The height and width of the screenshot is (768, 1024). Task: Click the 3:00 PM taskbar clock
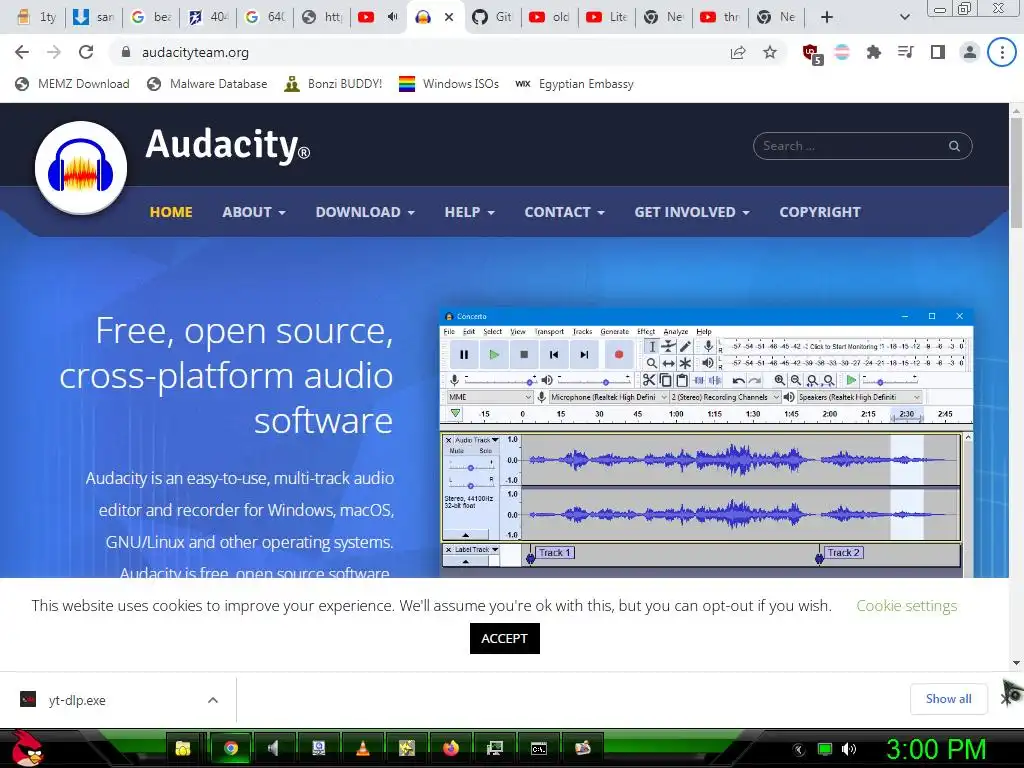[936, 749]
